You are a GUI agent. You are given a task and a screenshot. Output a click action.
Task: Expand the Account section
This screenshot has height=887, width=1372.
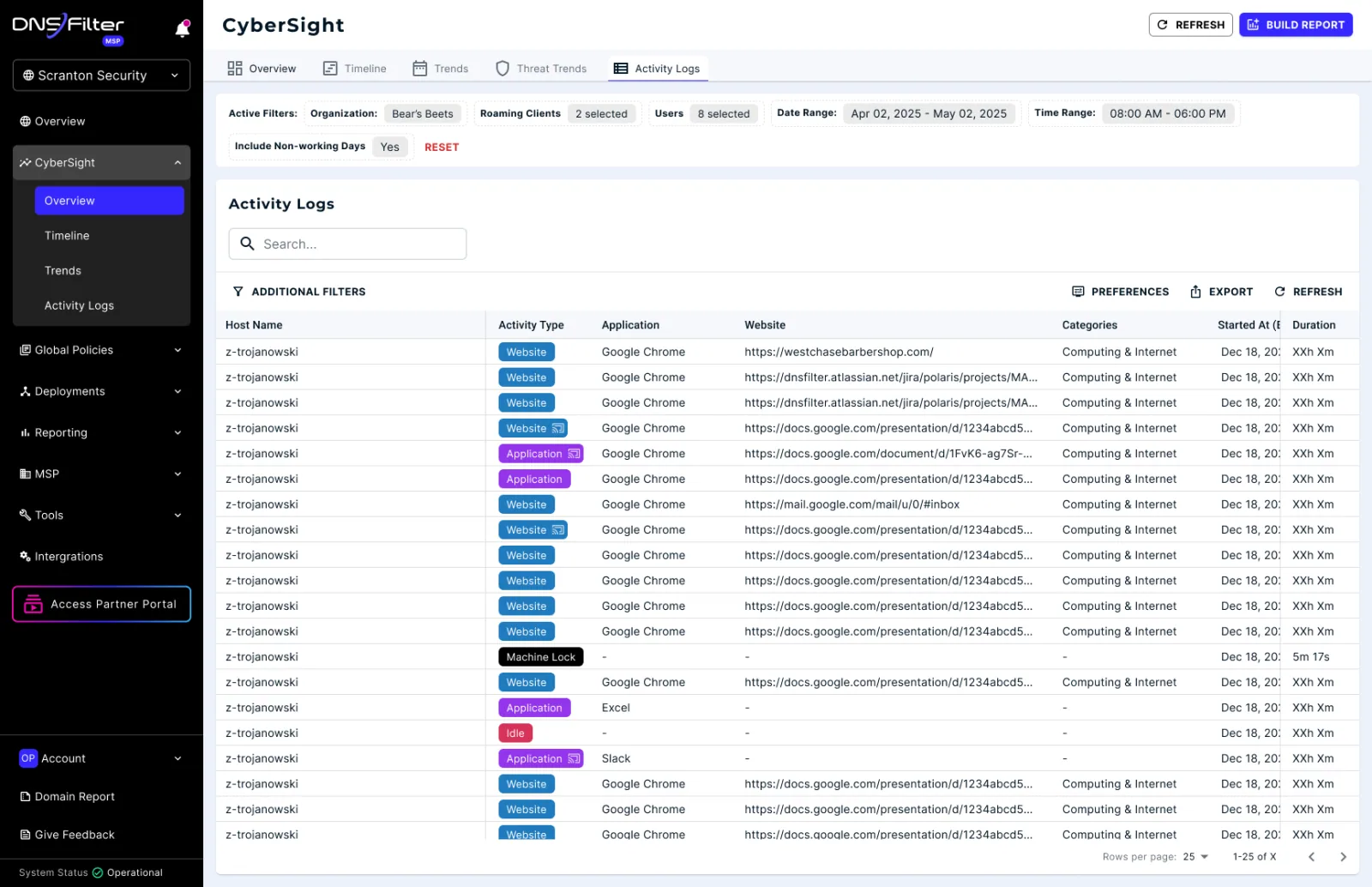[x=178, y=758]
